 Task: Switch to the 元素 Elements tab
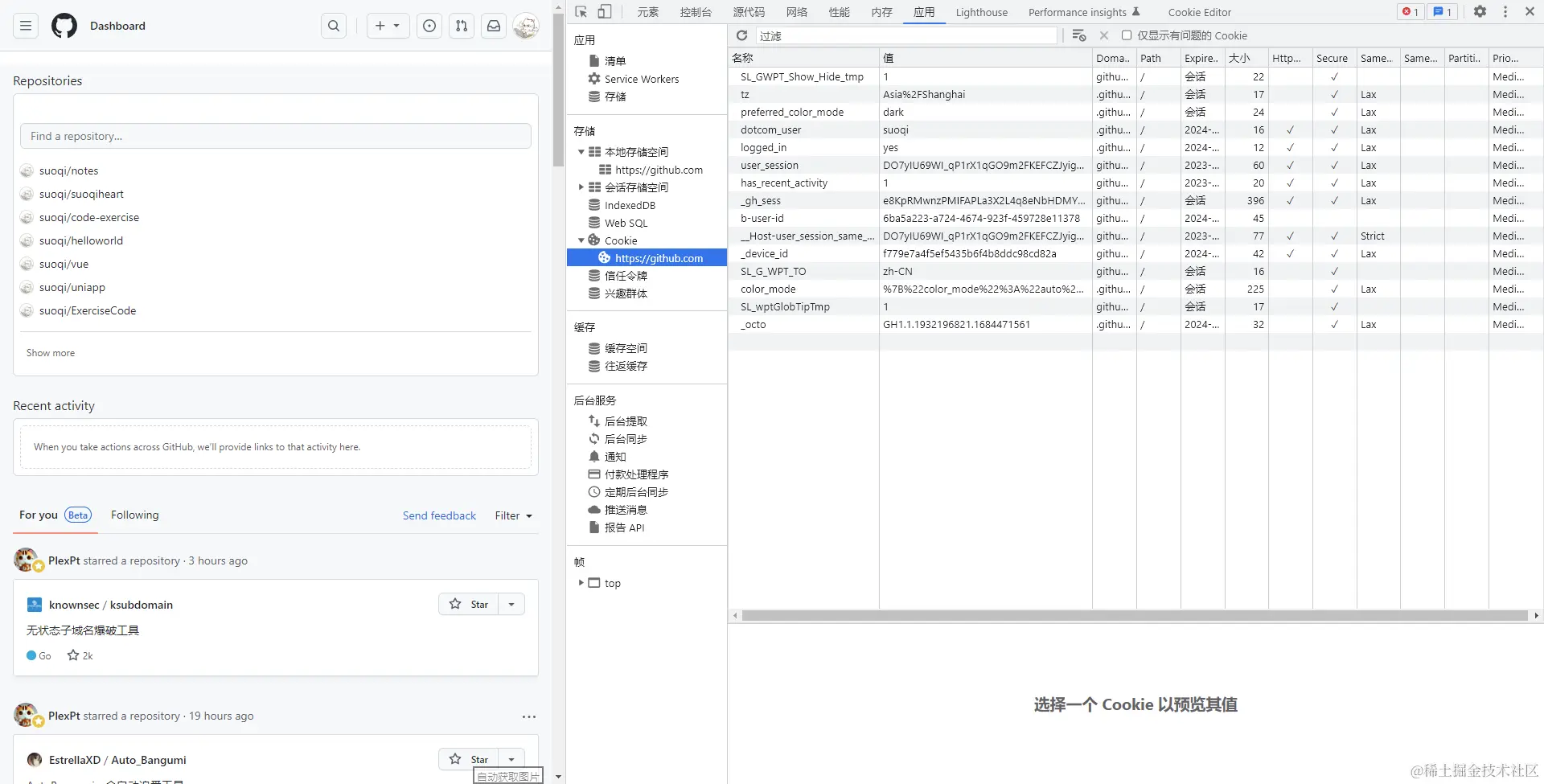tap(647, 12)
